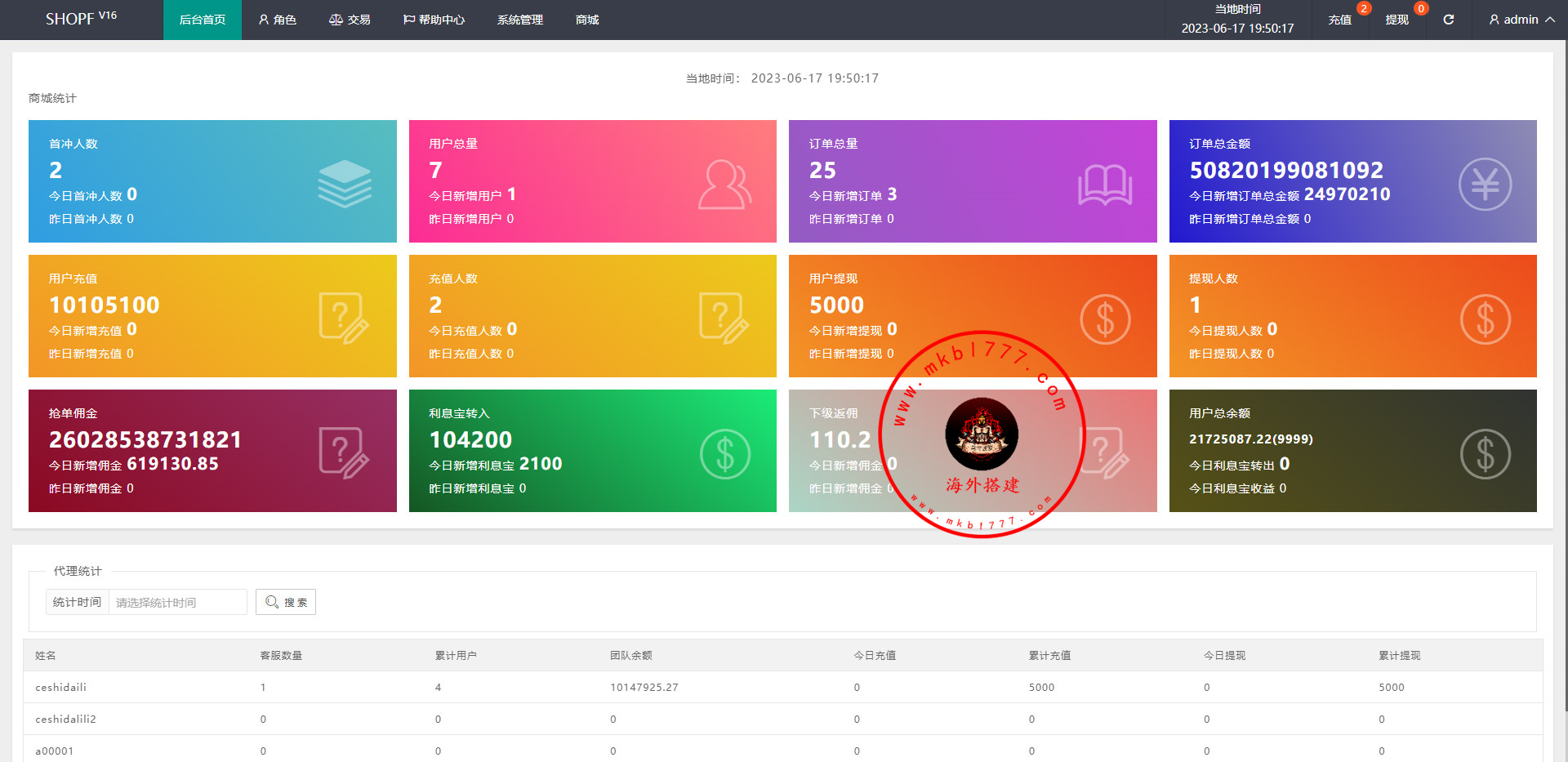The height and width of the screenshot is (762, 1568).
Task: Click the dollar icon on 提现人数 card
Action: click(x=1486, y=319)
